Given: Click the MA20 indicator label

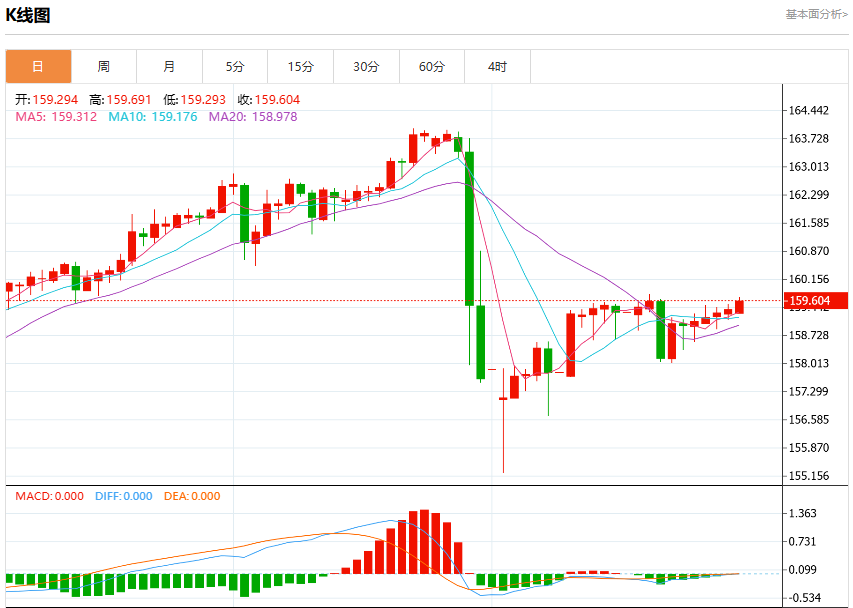Looking at the screenshot, I should [x=253, y=117].
